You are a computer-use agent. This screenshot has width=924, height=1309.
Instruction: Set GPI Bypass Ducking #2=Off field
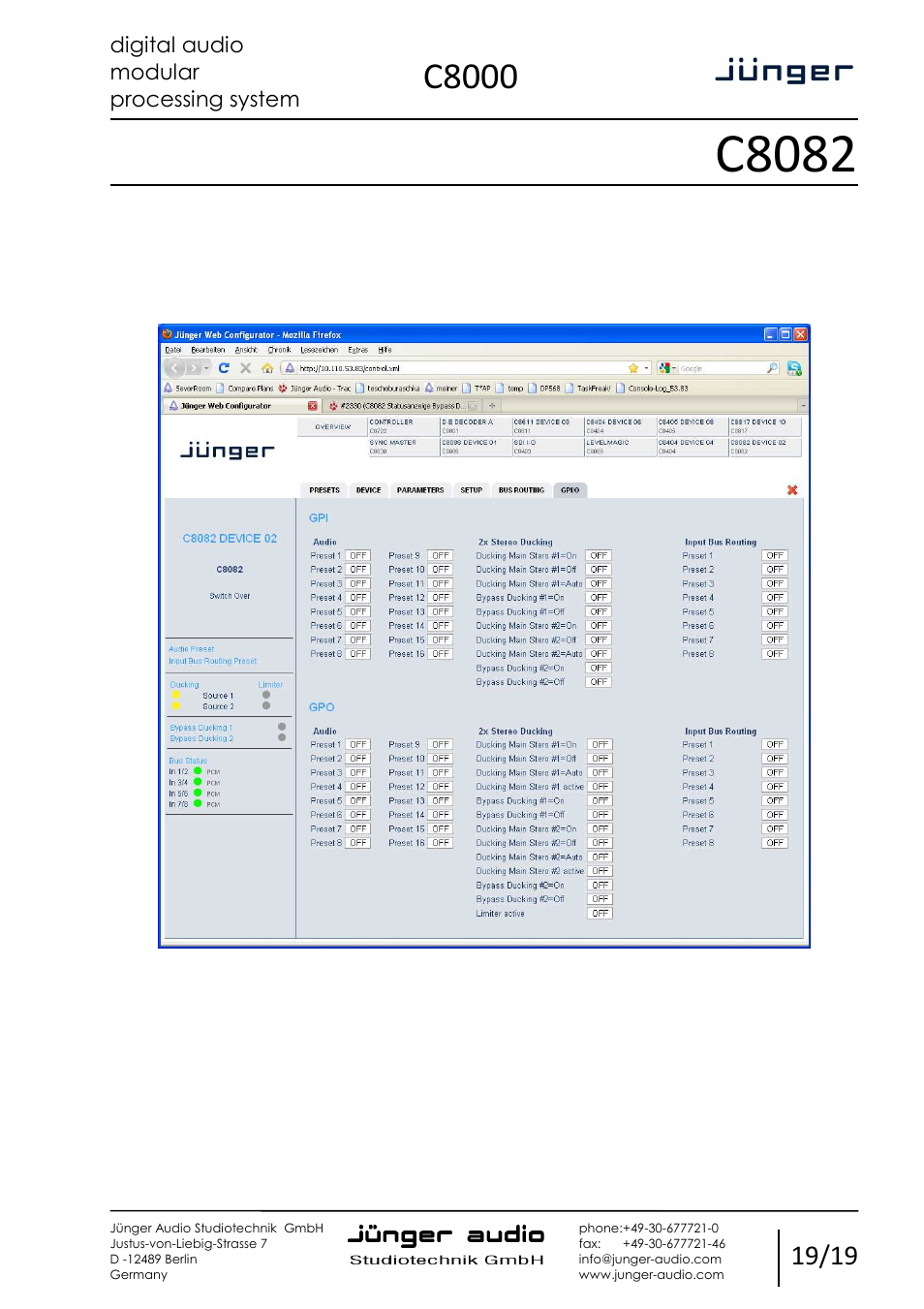coord(600,682)
